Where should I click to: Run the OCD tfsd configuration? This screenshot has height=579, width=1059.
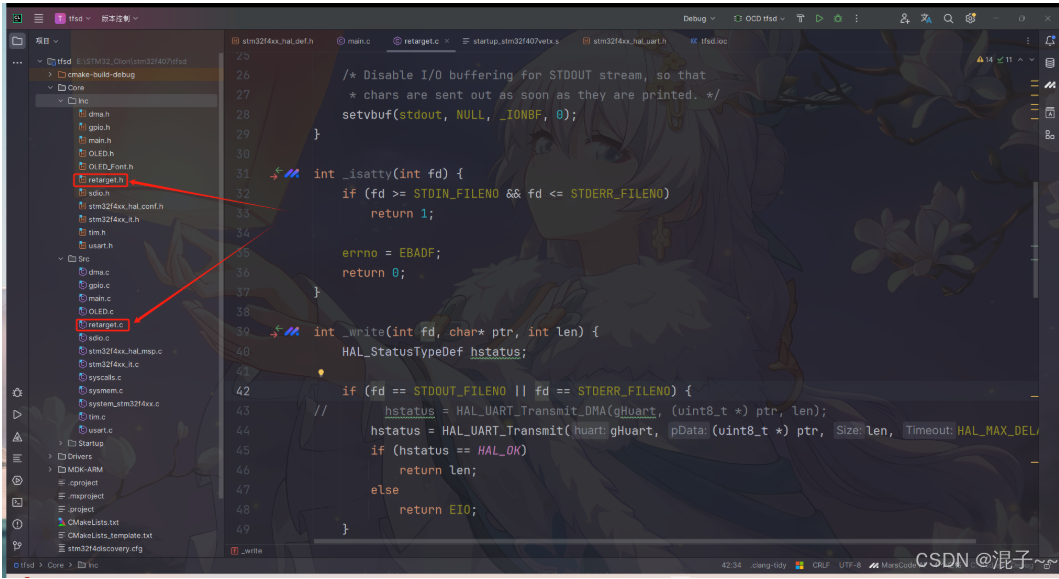(x=819, y=18)
